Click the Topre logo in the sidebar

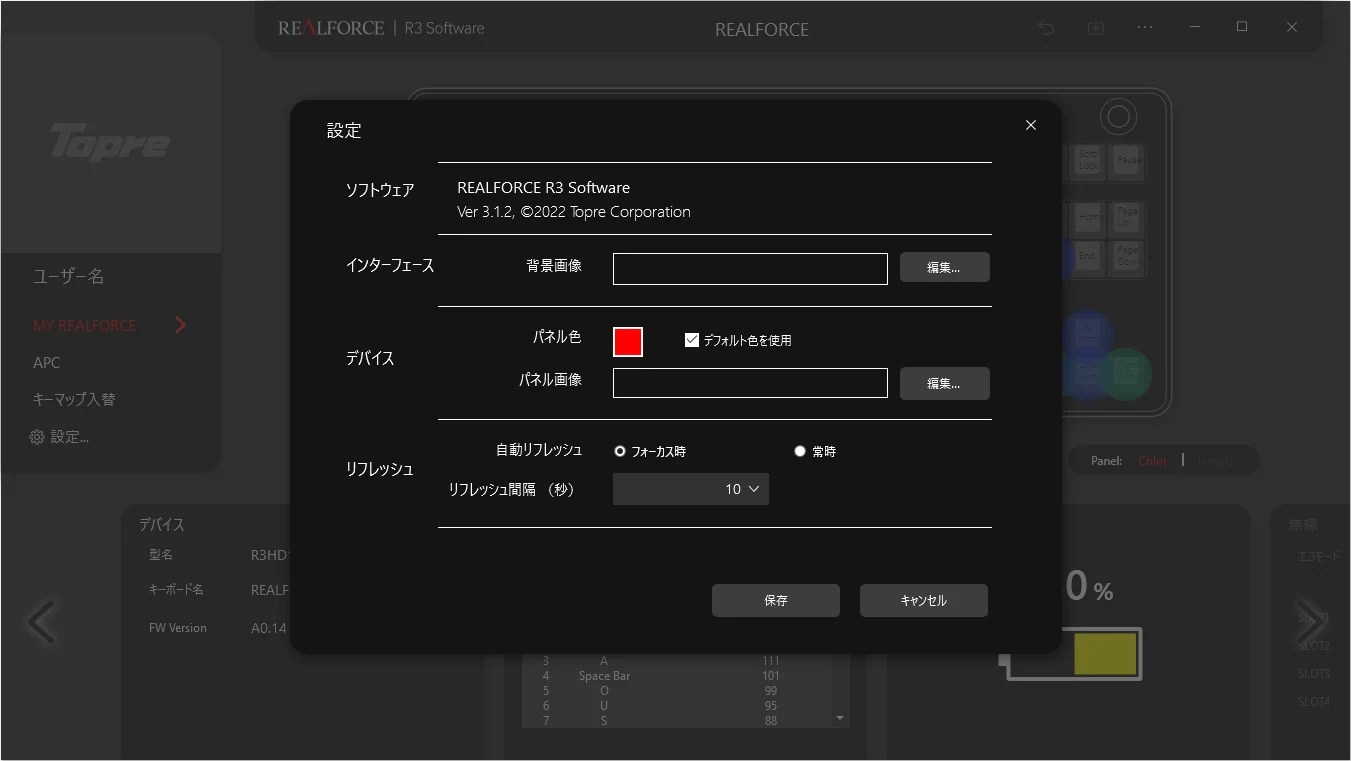click(110, 142)
